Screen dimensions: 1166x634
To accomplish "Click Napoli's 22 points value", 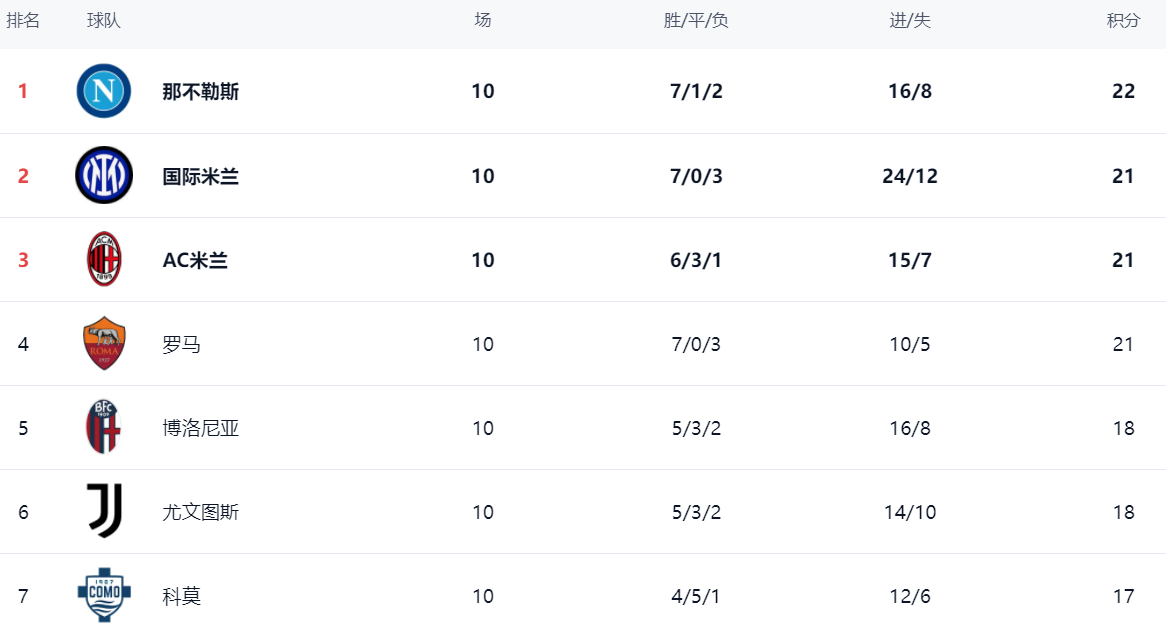I will pos(1123,92).
